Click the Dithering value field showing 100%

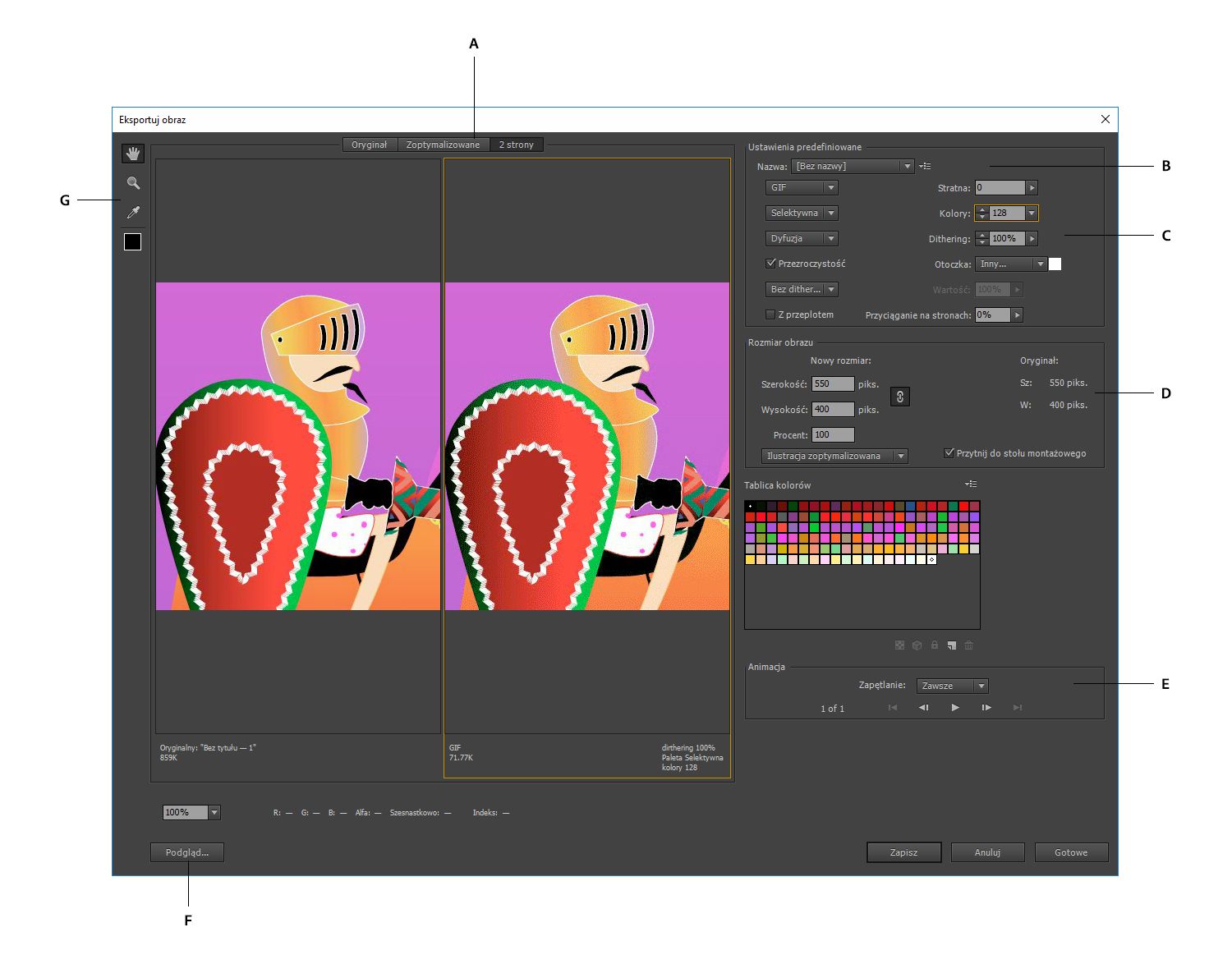1007,239
